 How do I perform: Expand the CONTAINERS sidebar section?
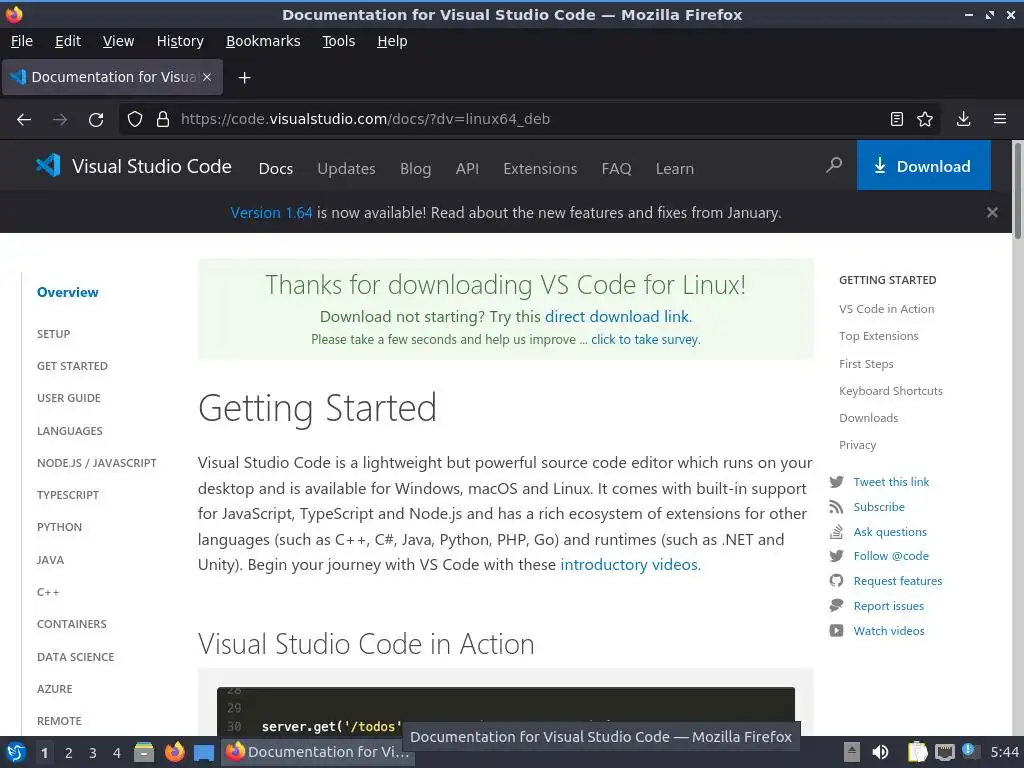(72, 624)
